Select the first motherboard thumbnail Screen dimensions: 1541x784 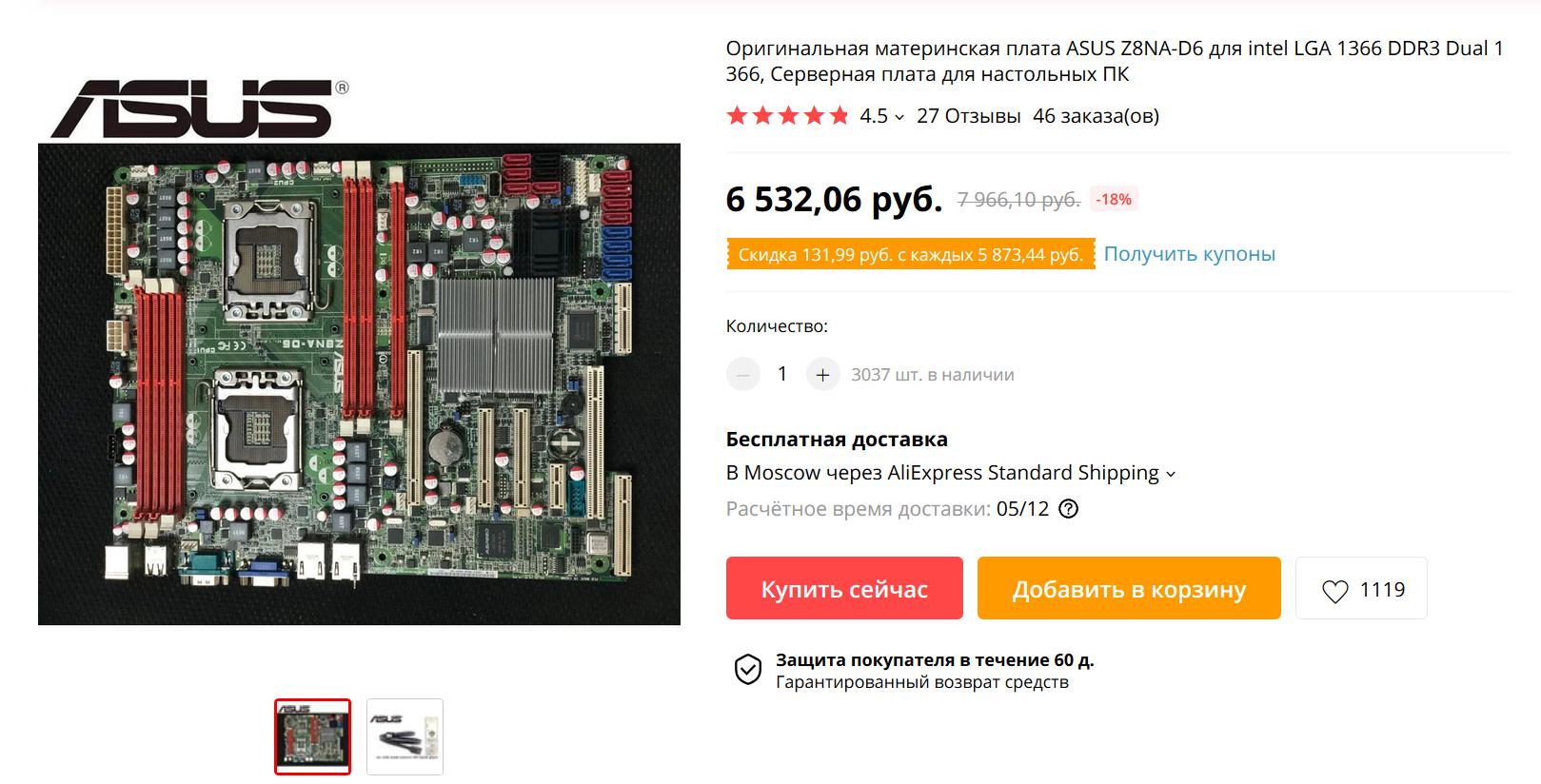pyautogui.click(x=313, y=736)
